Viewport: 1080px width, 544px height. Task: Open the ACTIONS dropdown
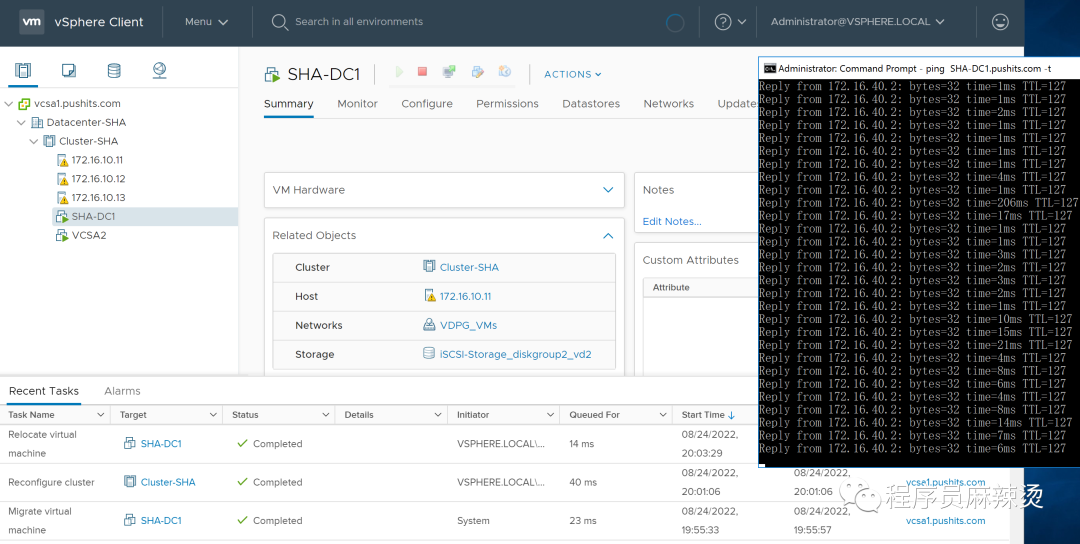coord(572,74)
